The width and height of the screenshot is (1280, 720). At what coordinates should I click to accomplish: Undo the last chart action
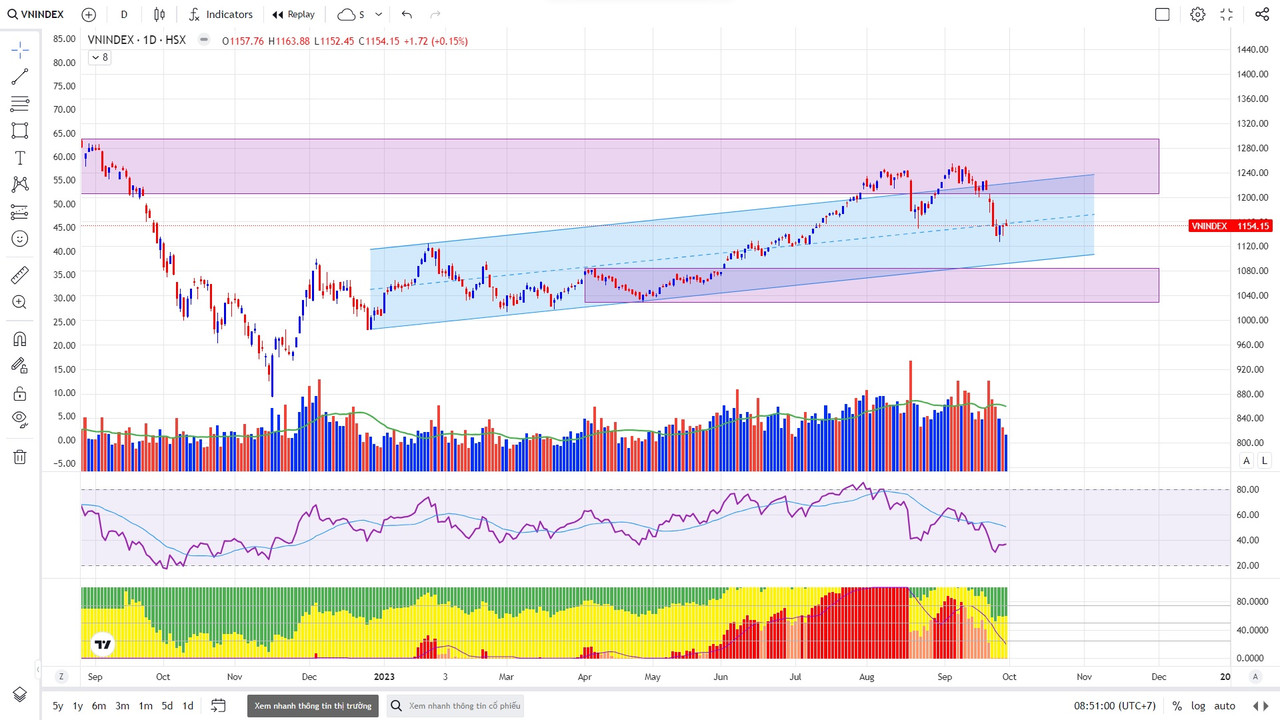[x=406, y=14]
